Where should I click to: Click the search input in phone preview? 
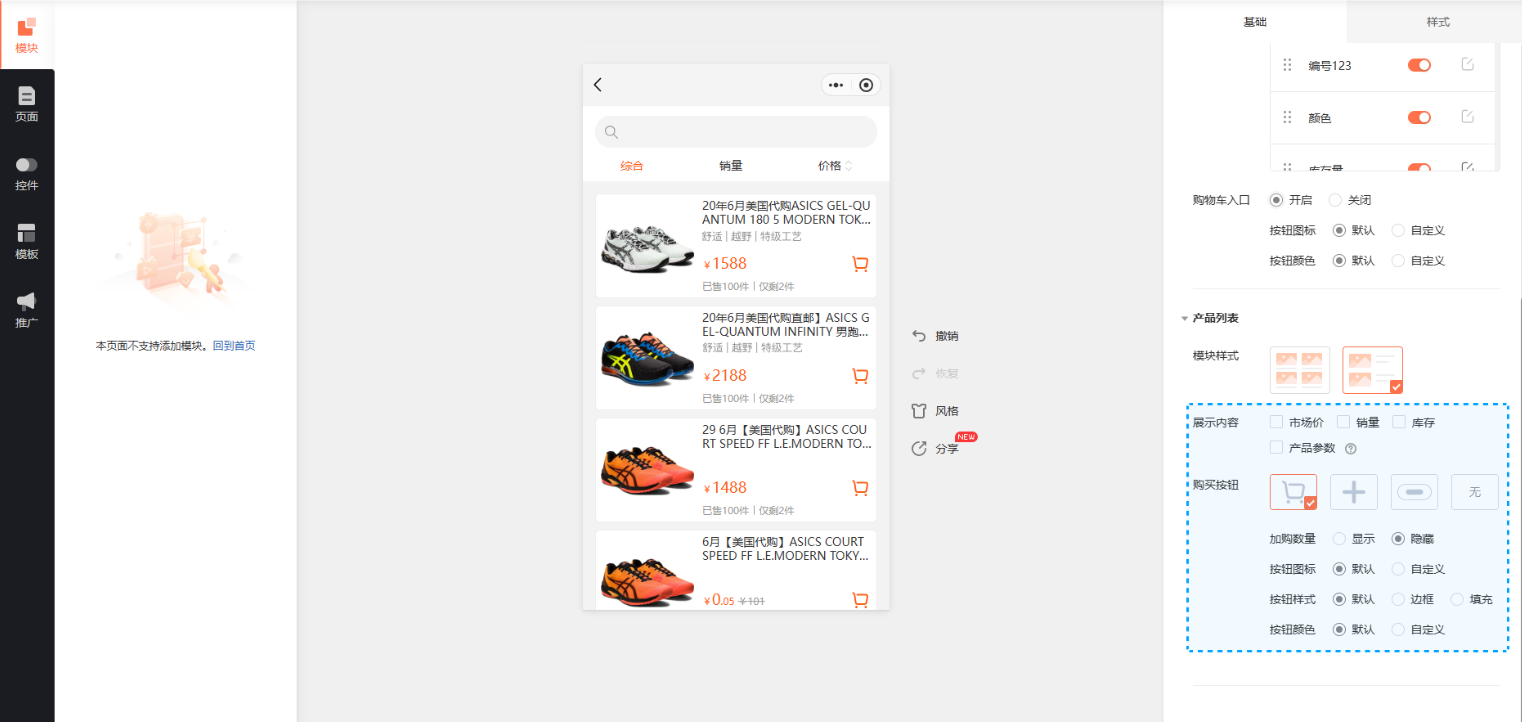pos(736,132)
